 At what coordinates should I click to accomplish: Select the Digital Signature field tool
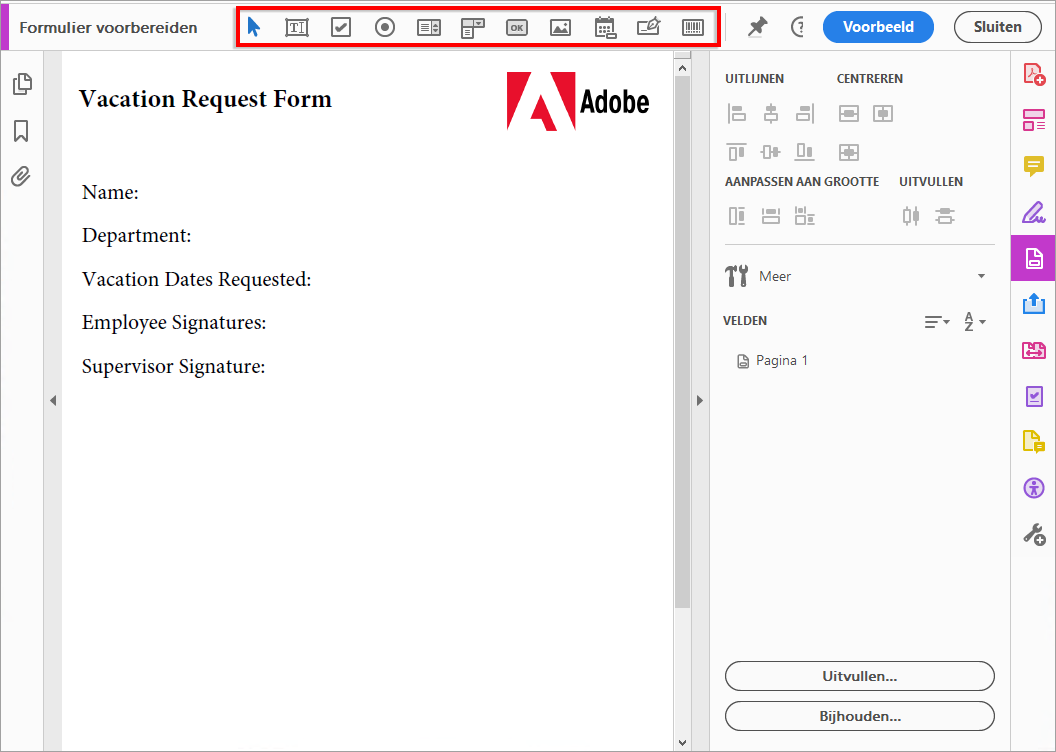[x=649, y=27]
